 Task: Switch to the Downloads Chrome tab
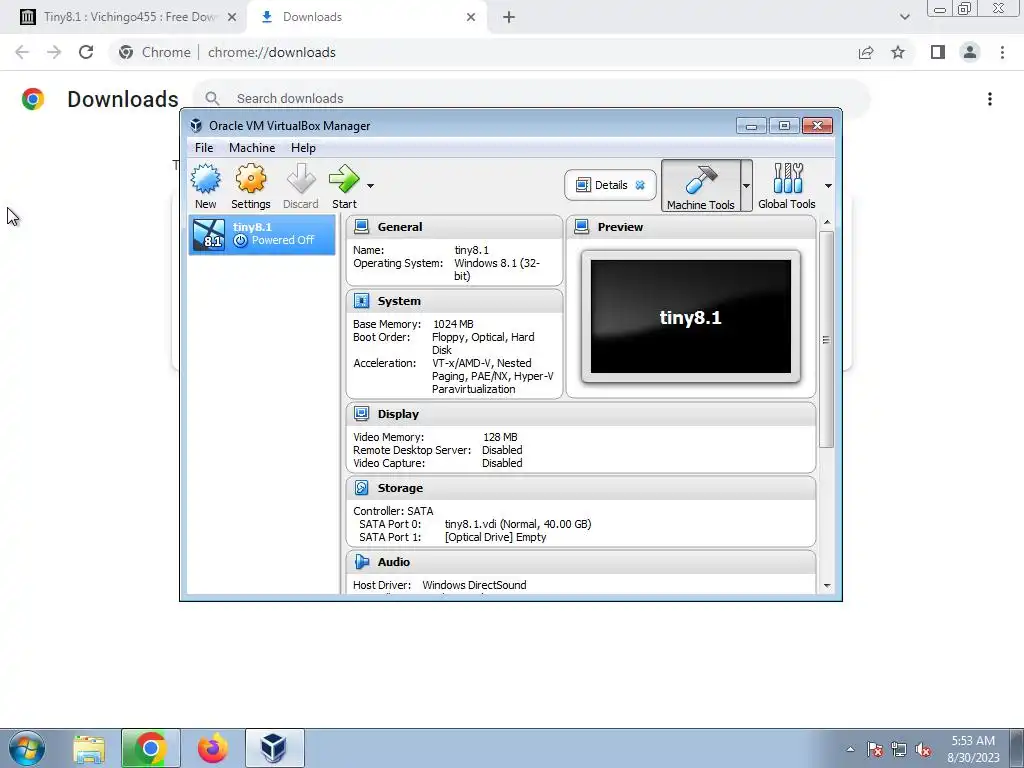pos(366,17)
